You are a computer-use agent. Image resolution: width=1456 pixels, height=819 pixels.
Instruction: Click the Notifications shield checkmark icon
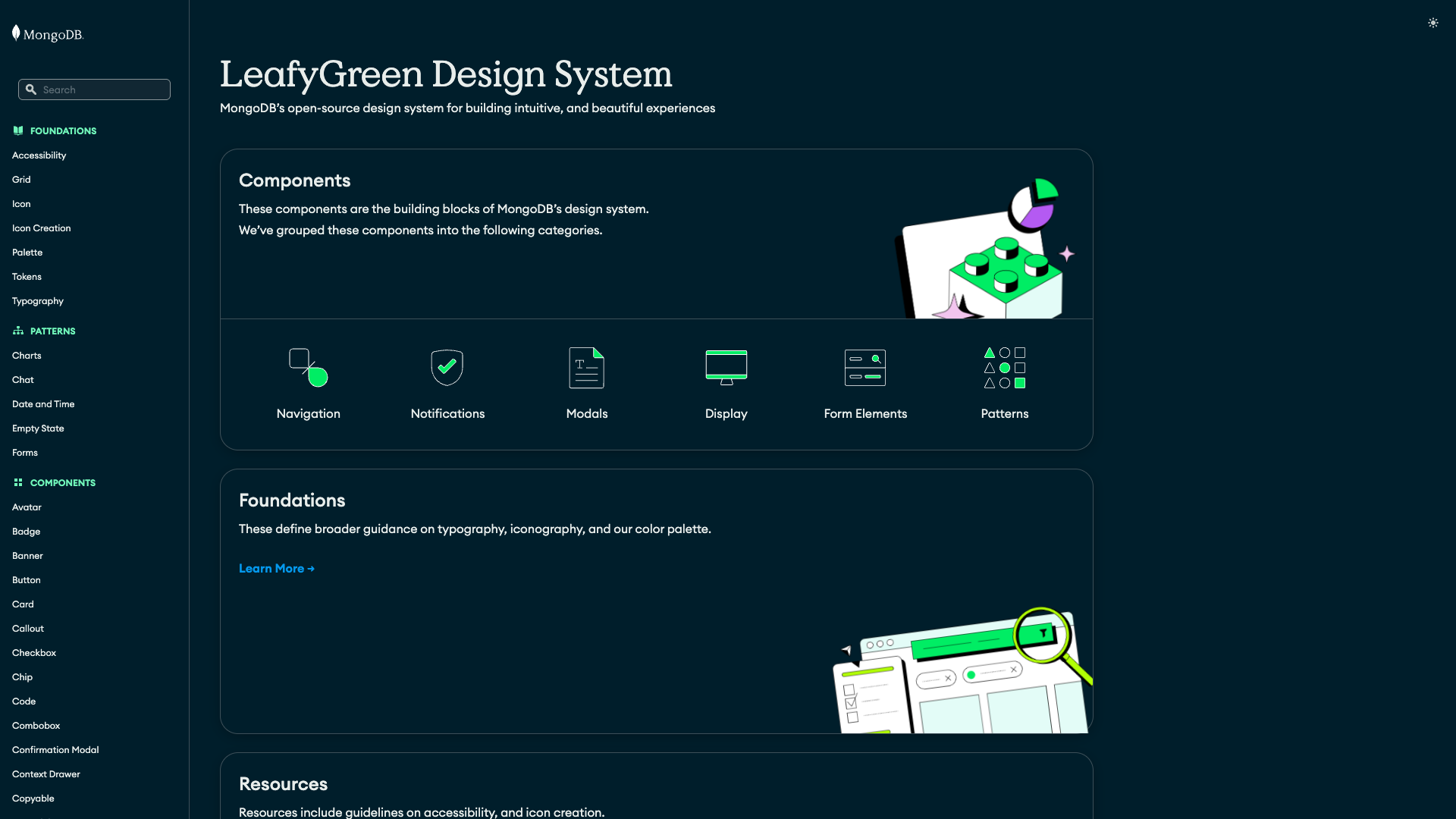447,368
